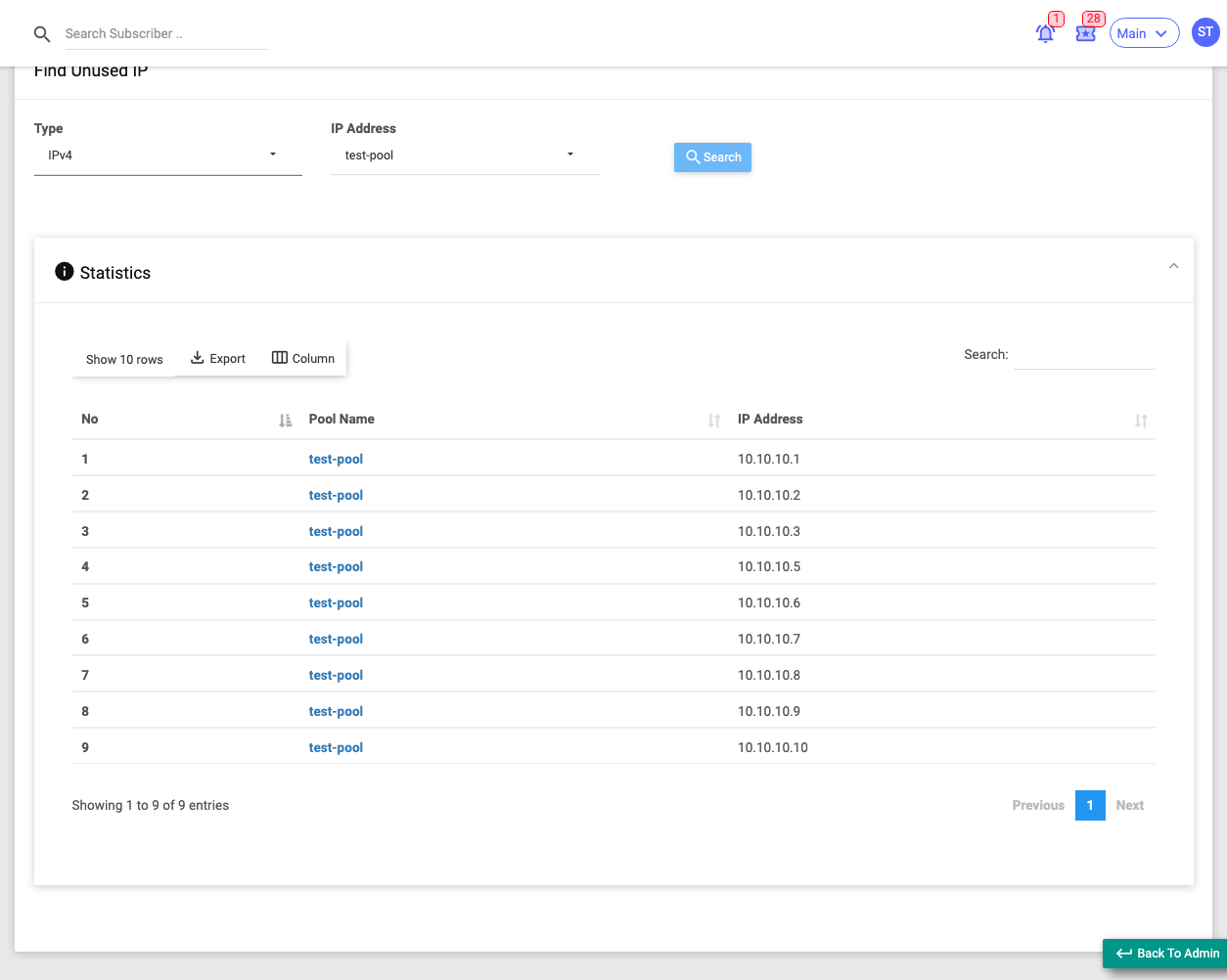This screenshot has width=1227, height=980.
Task: Select IP address 10.10.10.3 cell
Action: (769, 531)
